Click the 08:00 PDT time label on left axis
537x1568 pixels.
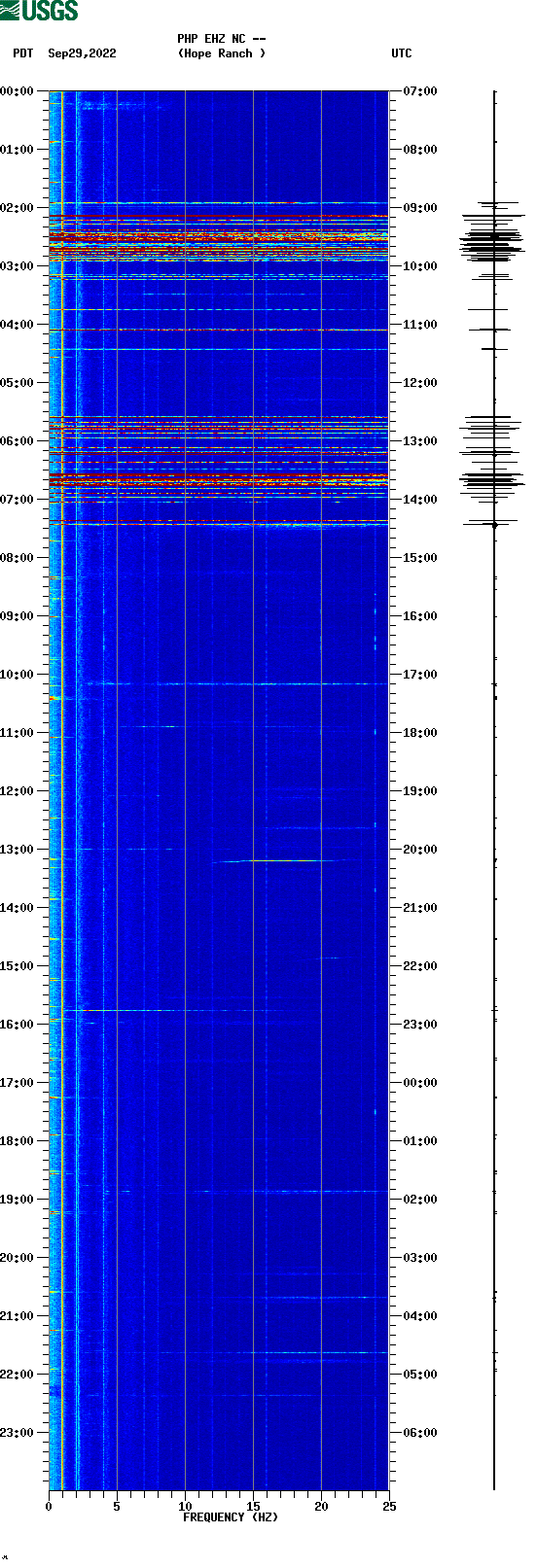coord(17,558)
